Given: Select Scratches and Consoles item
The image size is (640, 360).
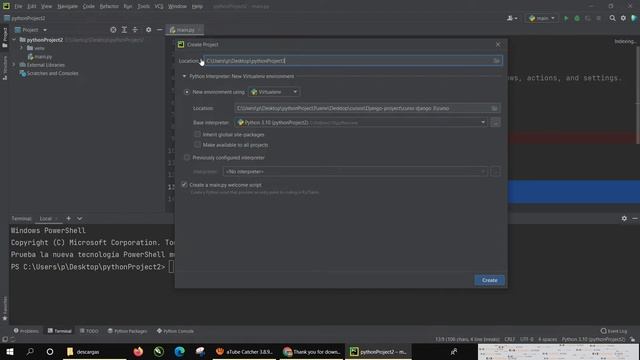Looking at the screenshot, I should tap(49, 73).
